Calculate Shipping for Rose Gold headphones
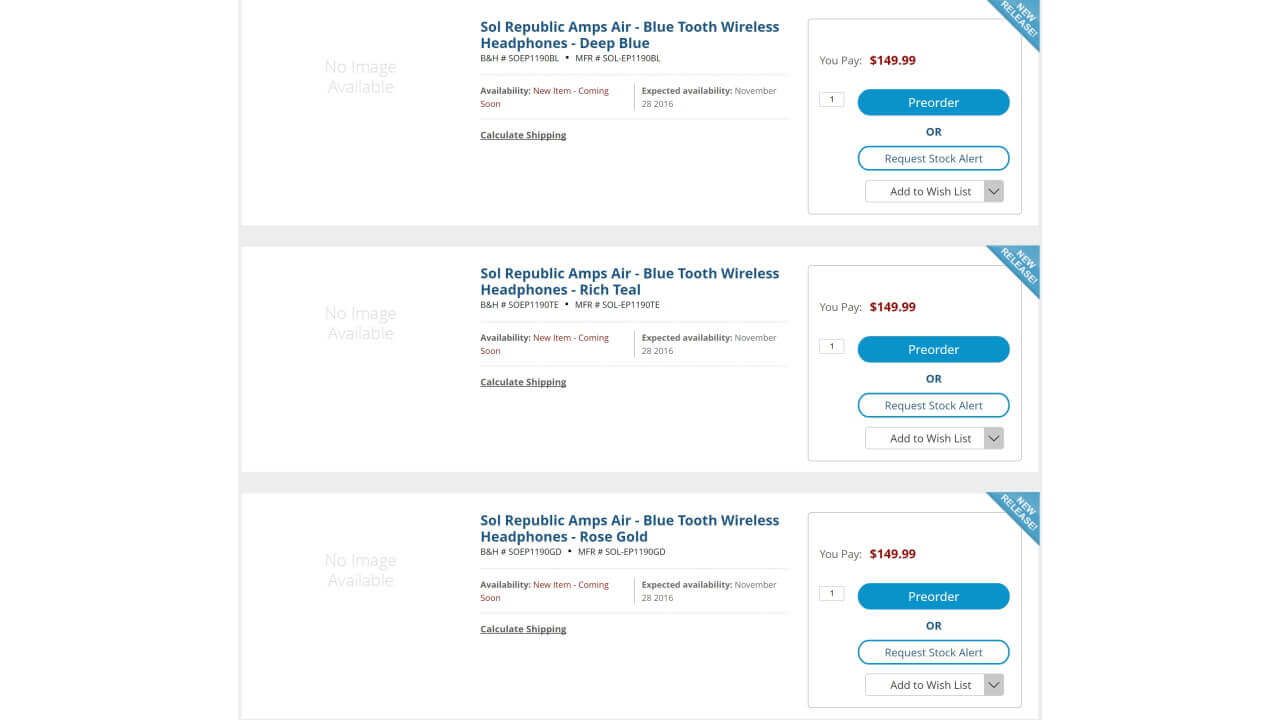 523,630
